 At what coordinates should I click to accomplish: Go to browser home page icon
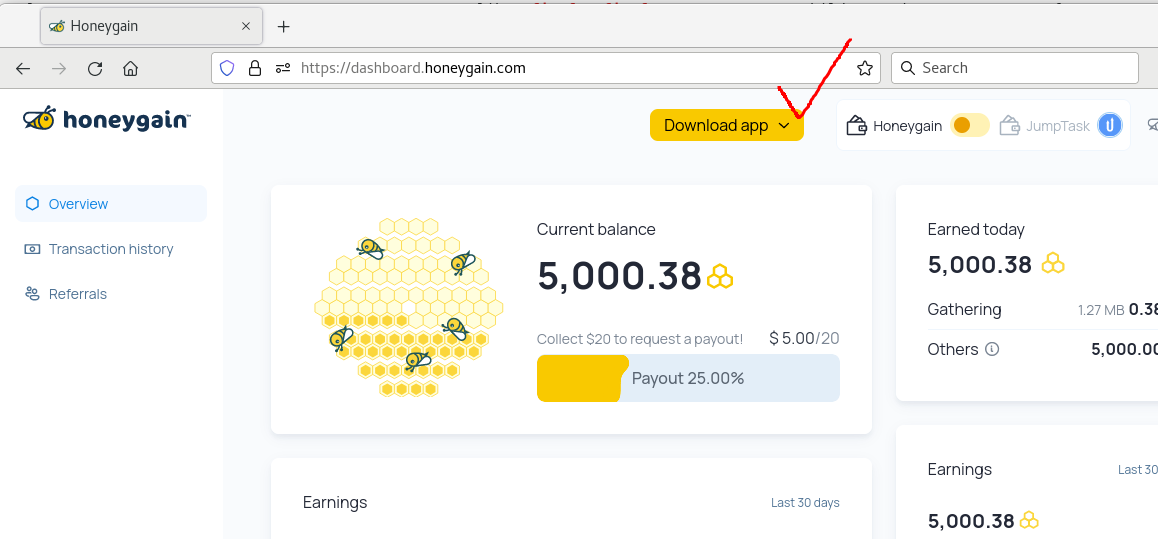(x=131, y=69)
